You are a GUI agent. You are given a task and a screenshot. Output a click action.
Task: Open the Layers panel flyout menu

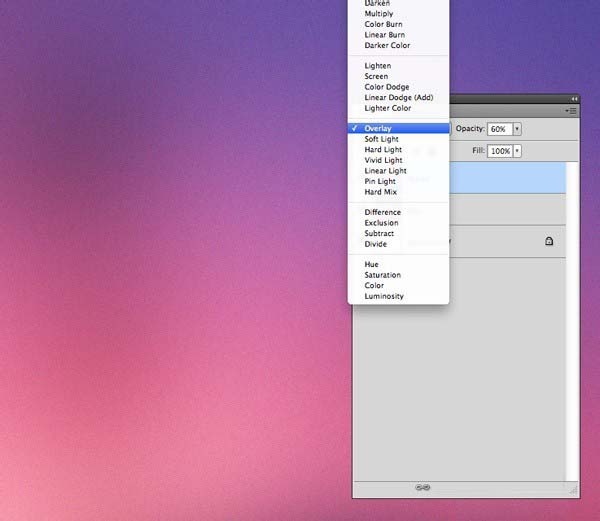tap(571, 111)
